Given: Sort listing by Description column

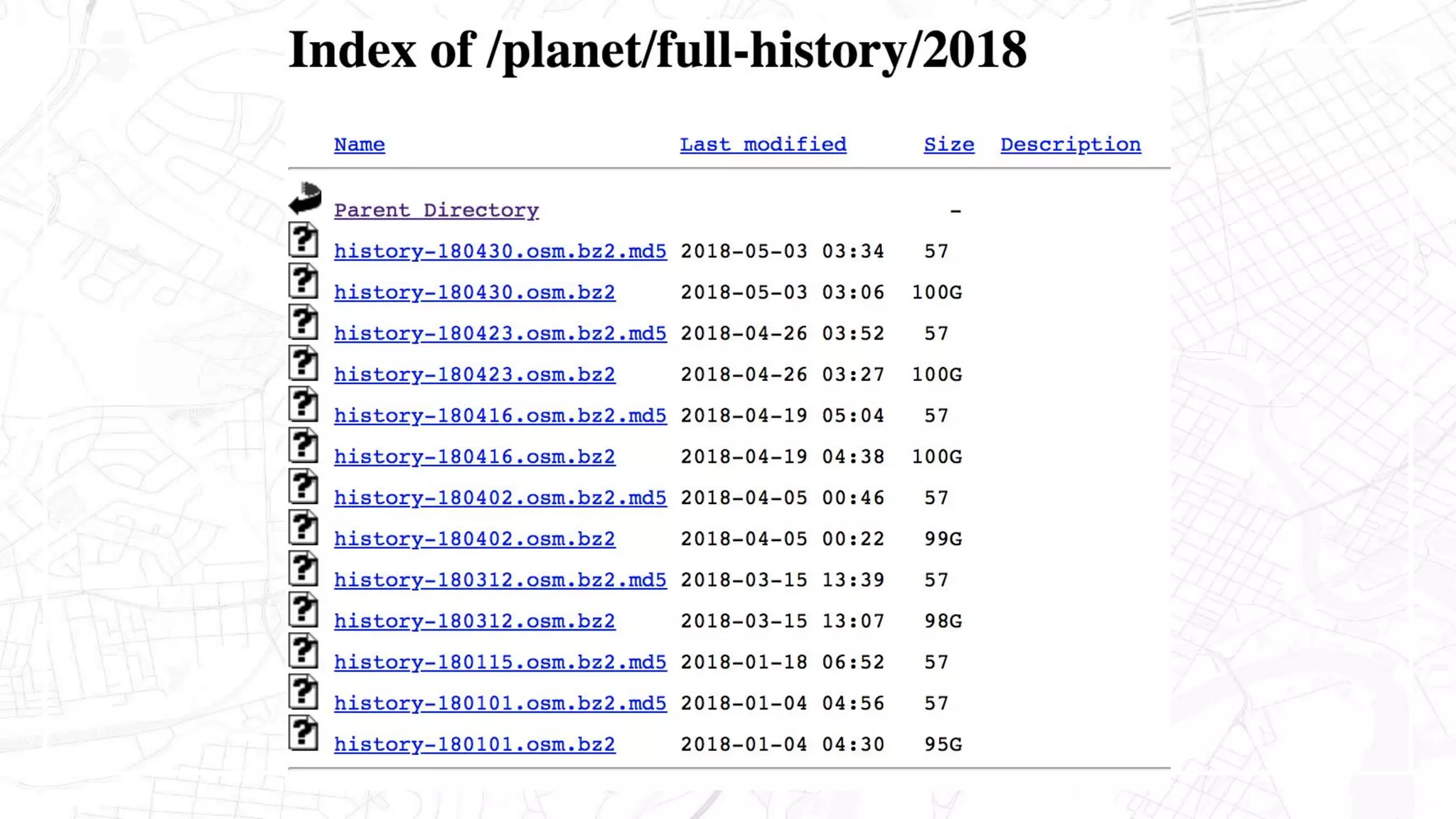Looking at the screenshot, I should coord(1070,144).
